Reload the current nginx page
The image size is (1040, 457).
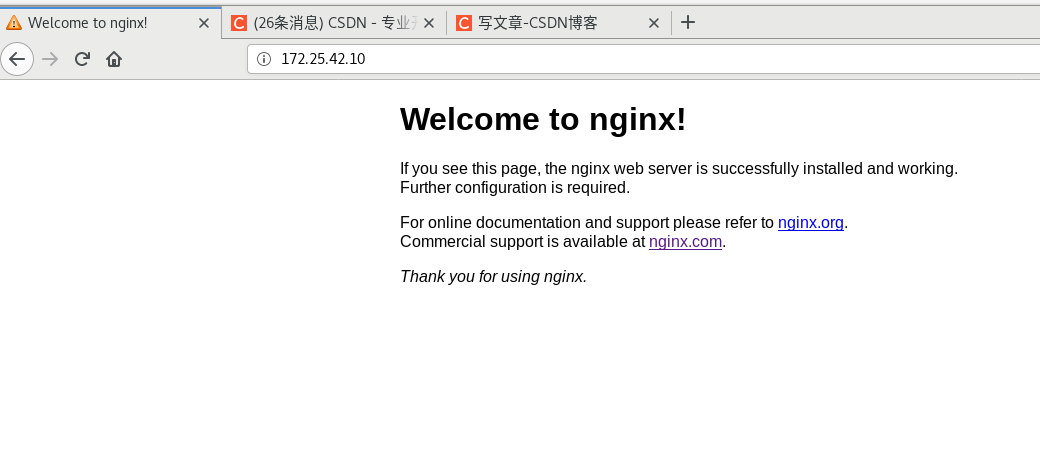[x=82, y=59]
